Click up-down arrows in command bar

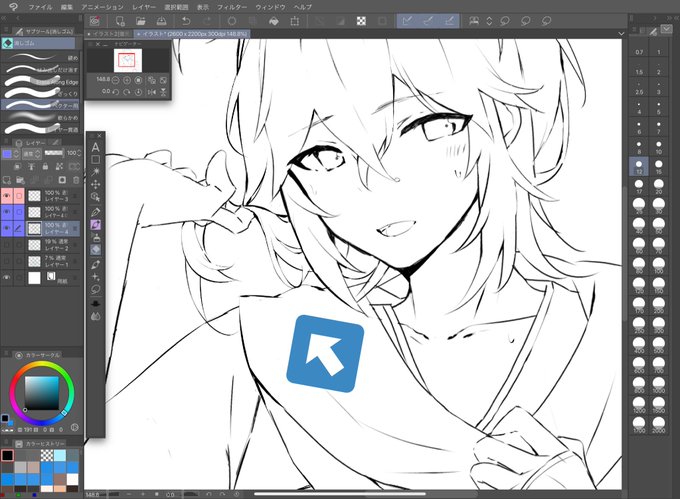[x=489, y=21]
